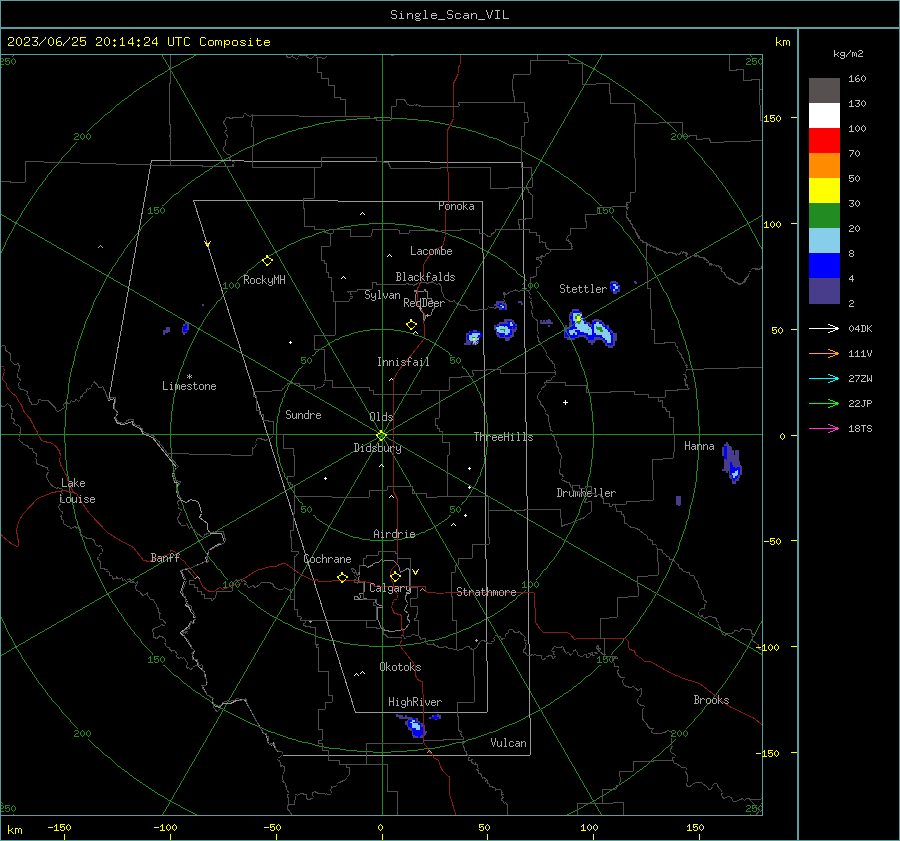This screenshot has width=900, height=841.
Task: Click the kg/m2 unit label
Action: [x=848, y=54]
